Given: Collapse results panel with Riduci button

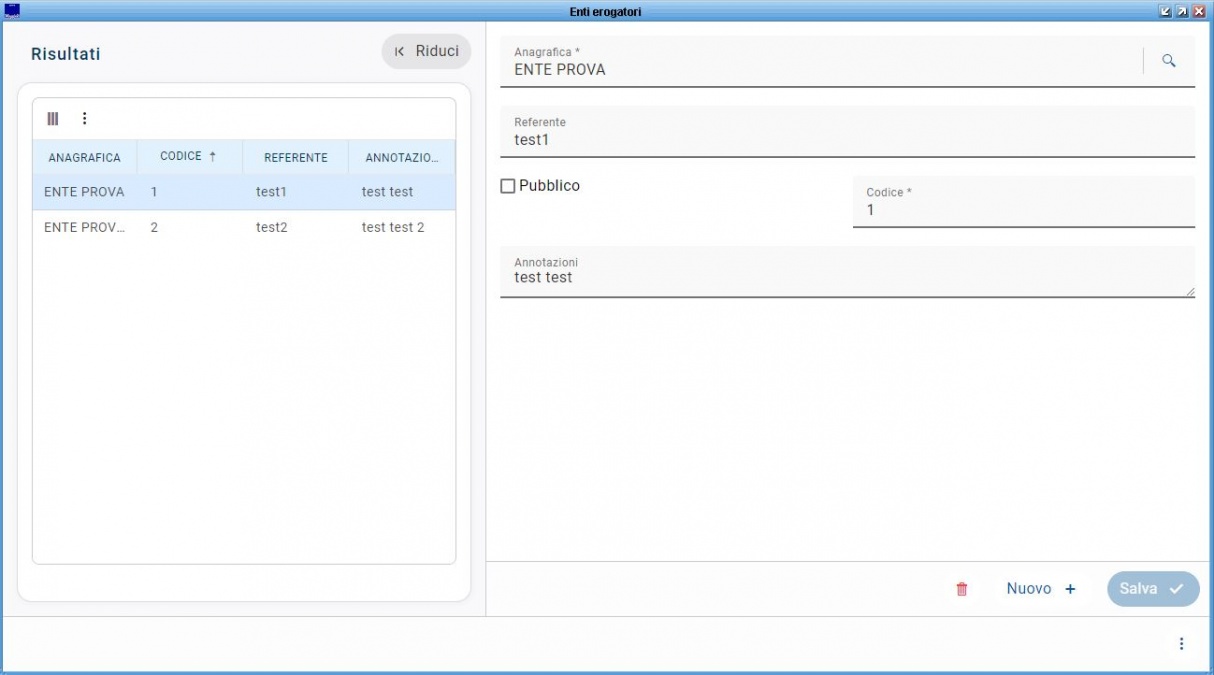Looking at the screenshot, I should (426, 52).
